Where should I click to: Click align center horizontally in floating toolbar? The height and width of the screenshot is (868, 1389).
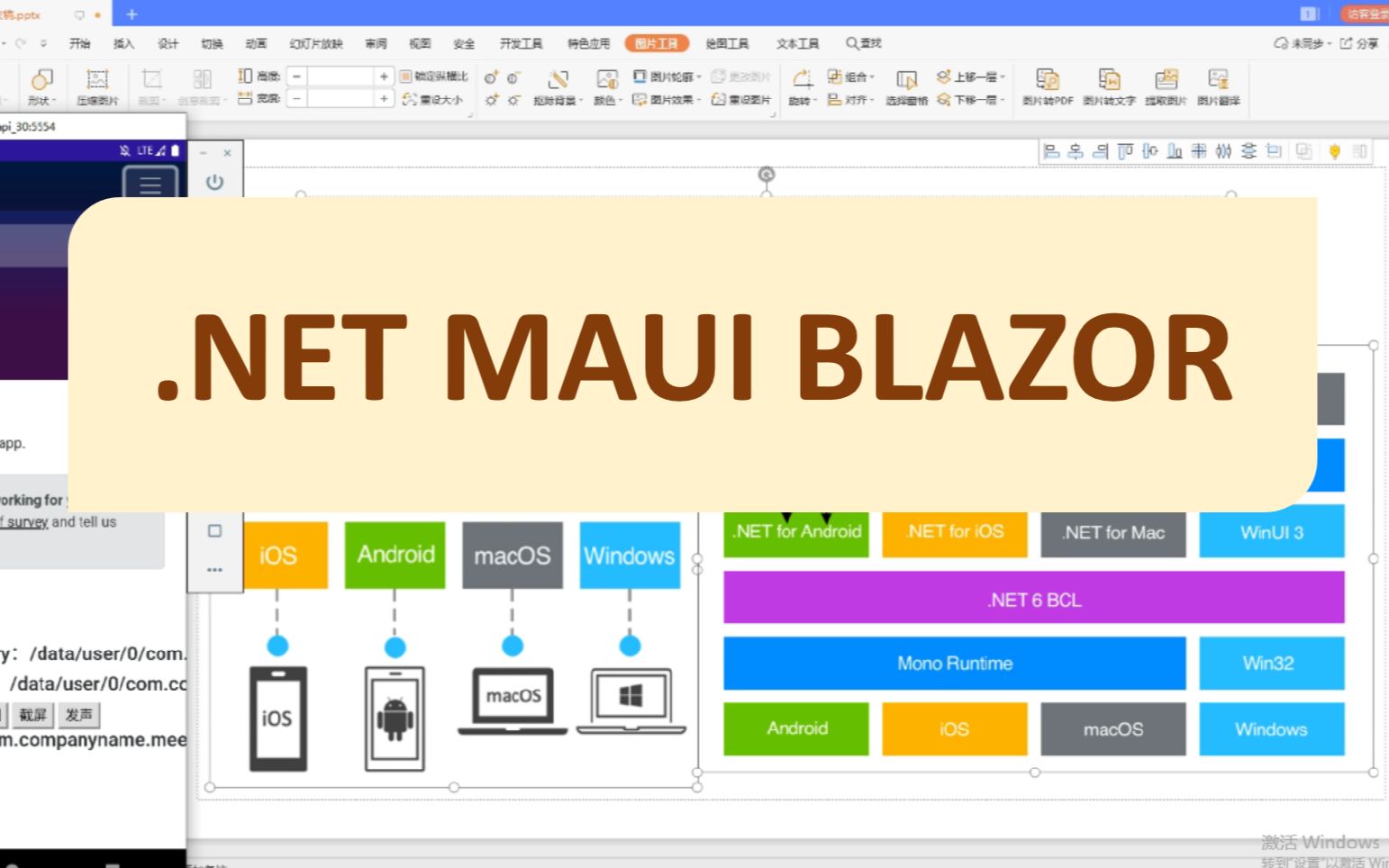click(1076, 151)
